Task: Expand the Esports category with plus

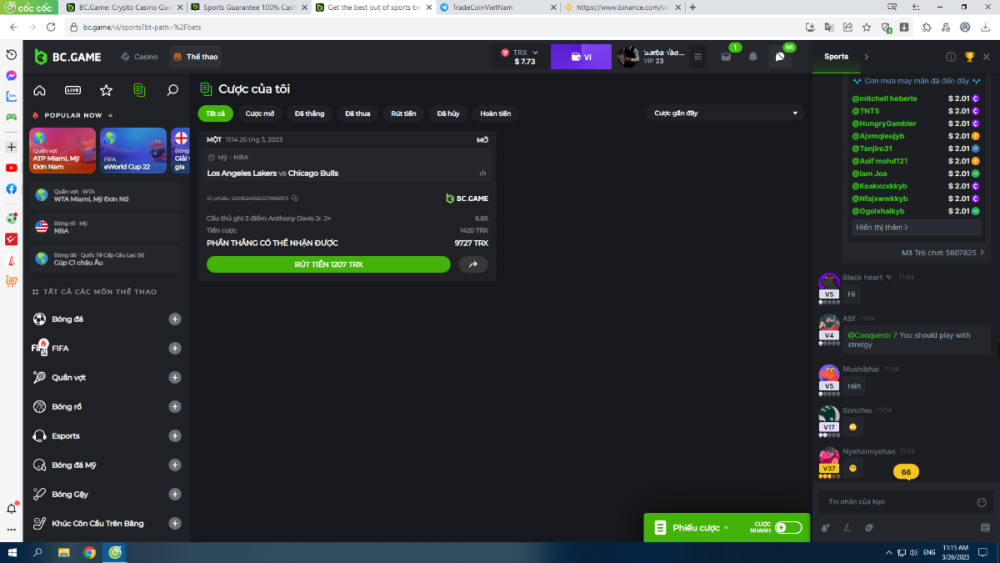Action: tap(175, 436)
